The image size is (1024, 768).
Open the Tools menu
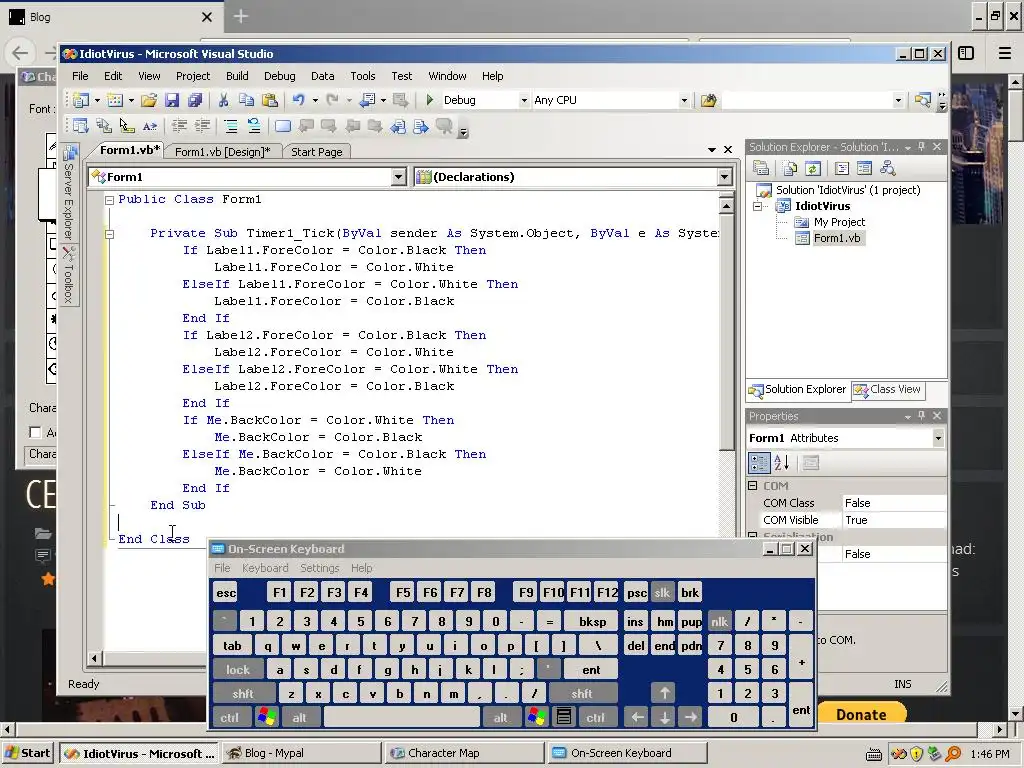[x=362, y=76]
